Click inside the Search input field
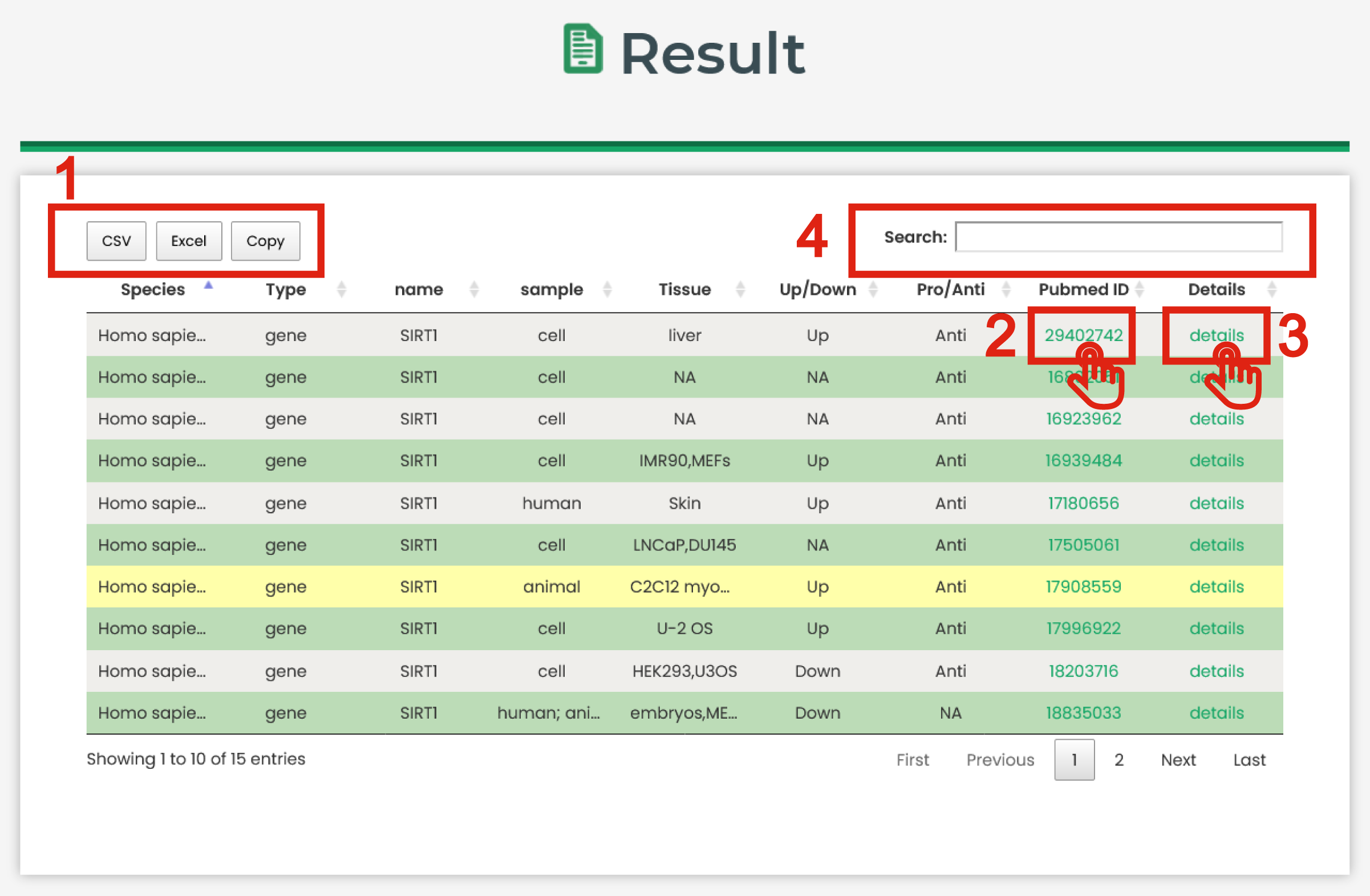 (1118, 237)
